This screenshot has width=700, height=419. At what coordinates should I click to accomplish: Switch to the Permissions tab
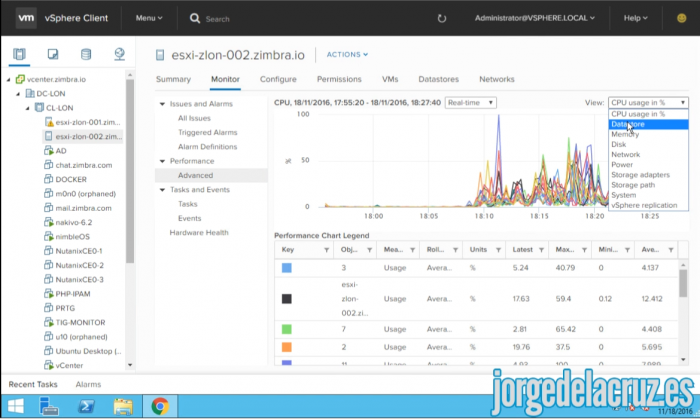339,79
